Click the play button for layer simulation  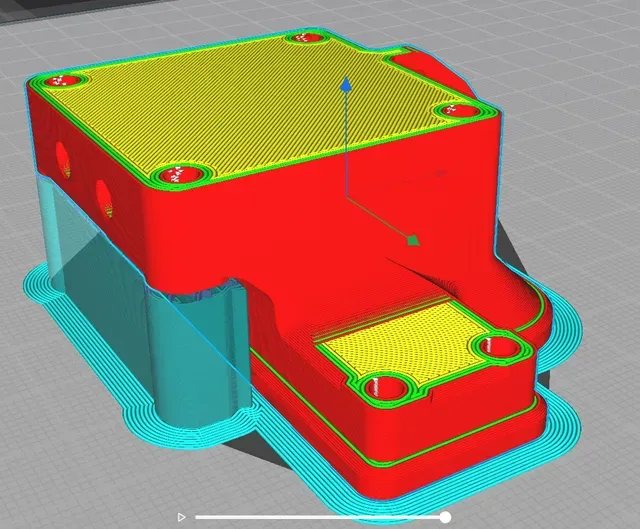181,517
